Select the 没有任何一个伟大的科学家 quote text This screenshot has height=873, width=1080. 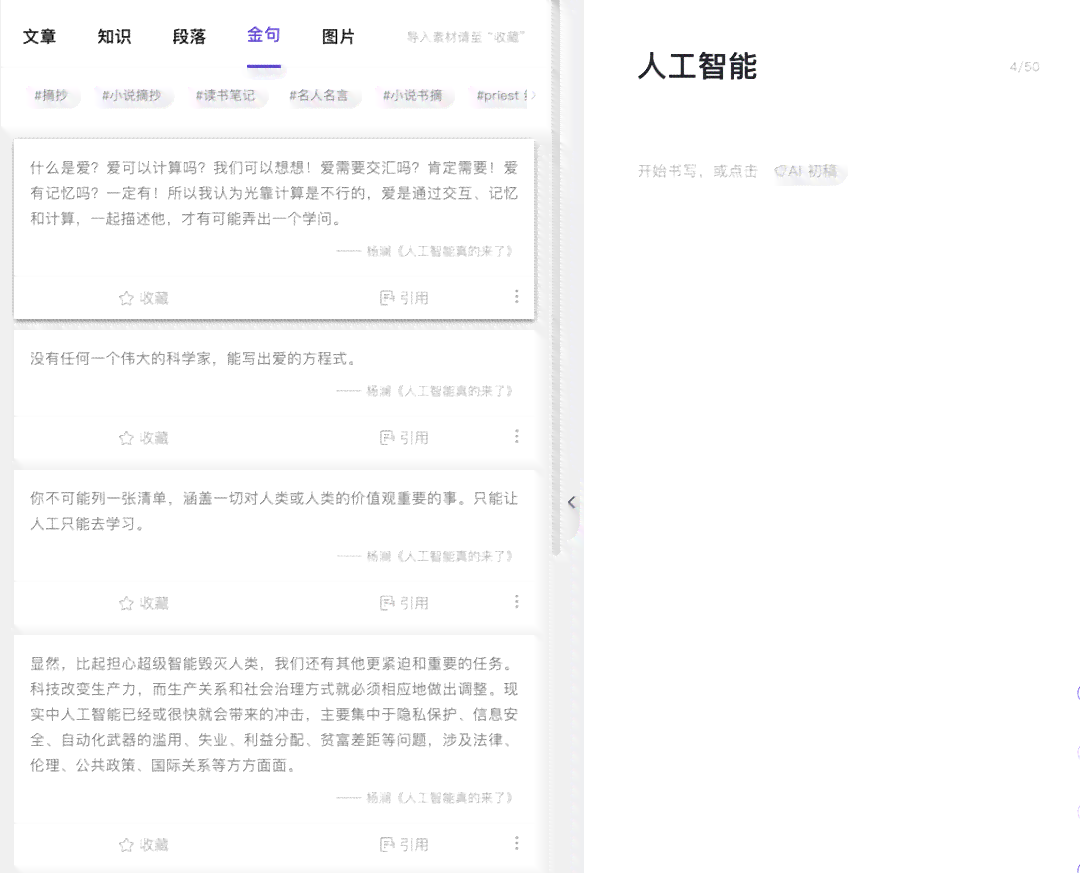click(x=194, y=358)
